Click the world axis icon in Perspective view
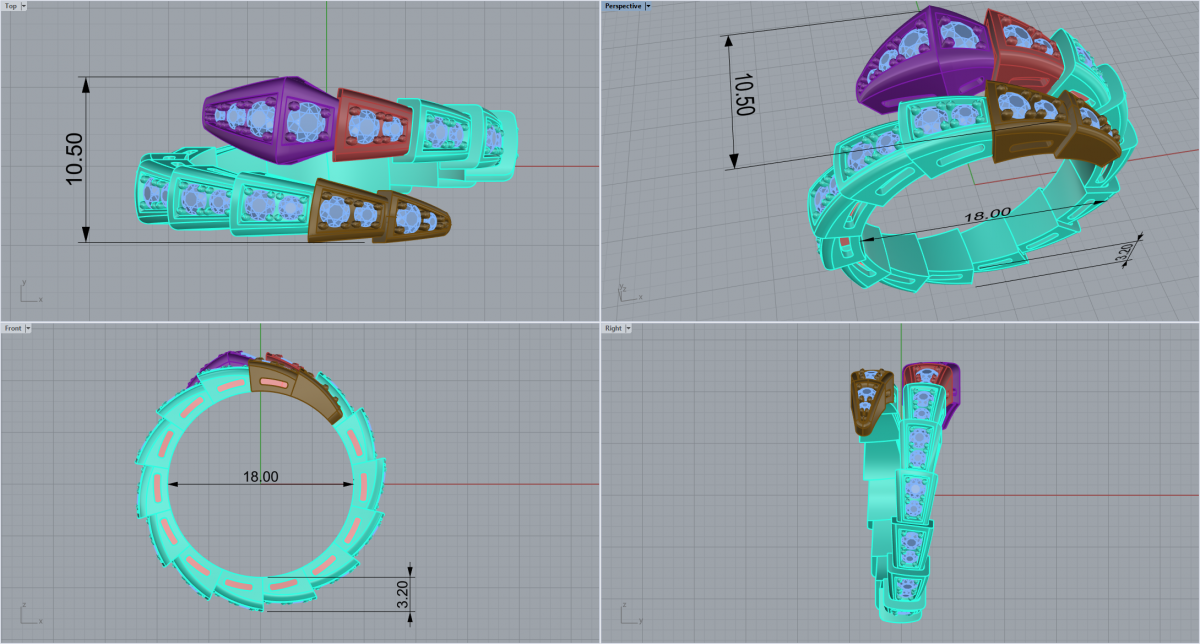 [628, 293]
